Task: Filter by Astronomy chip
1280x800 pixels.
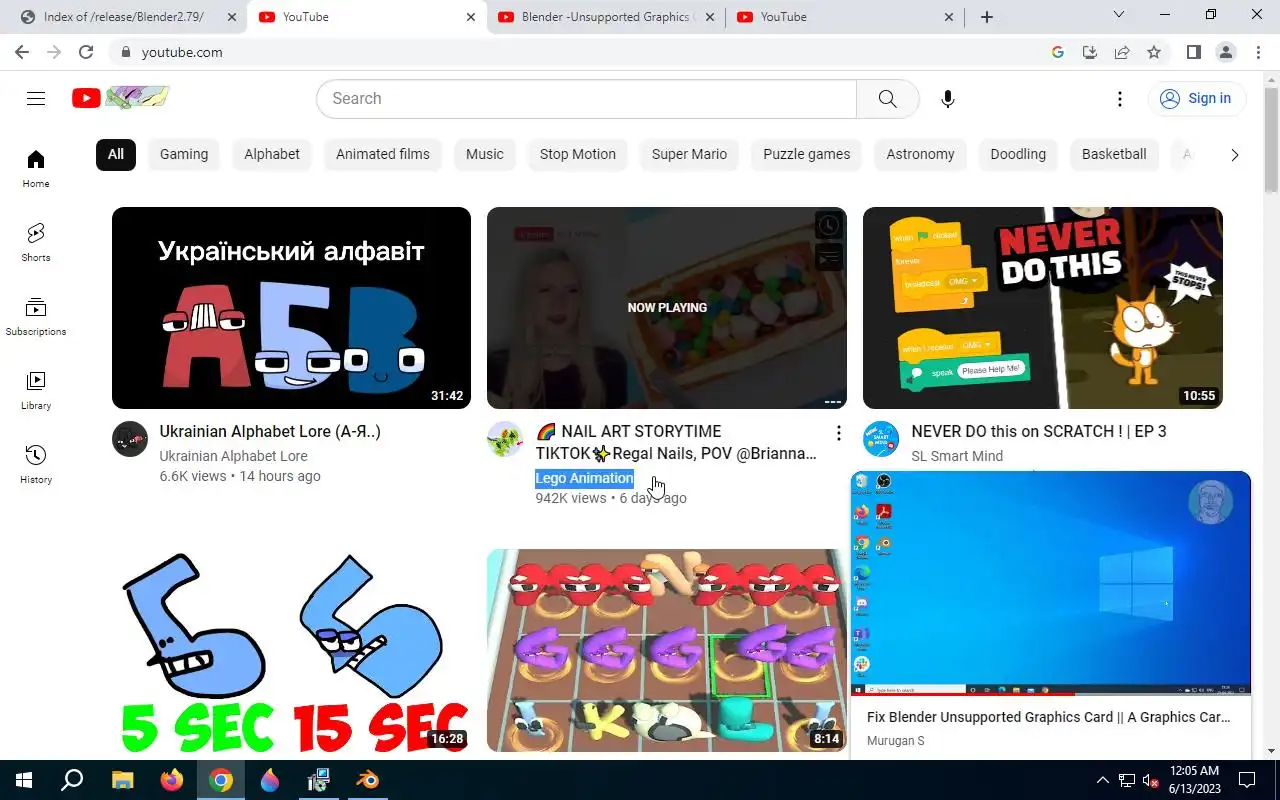Action: click(x=920, y=154)
